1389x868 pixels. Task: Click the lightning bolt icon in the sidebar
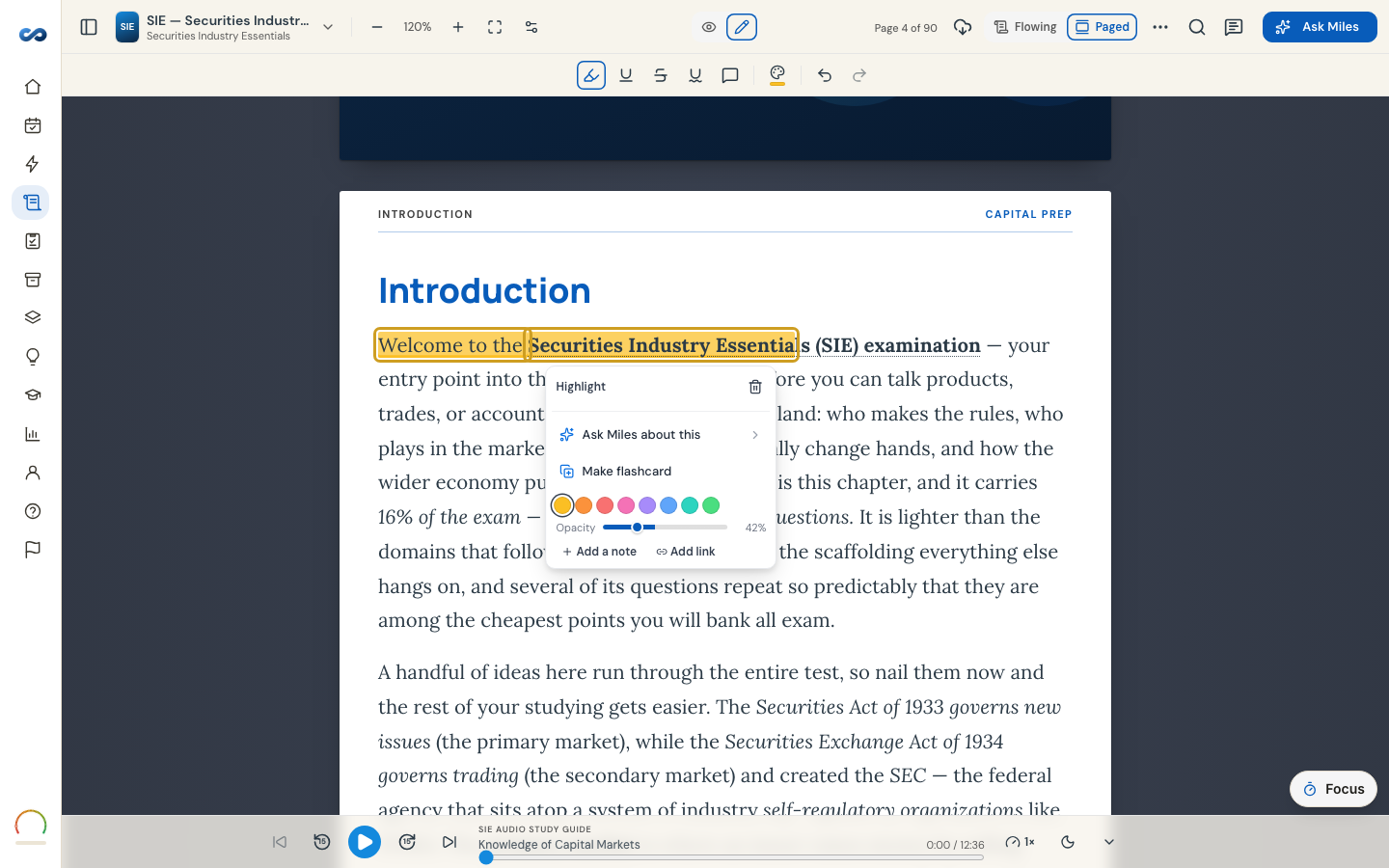tap(32, 164)
